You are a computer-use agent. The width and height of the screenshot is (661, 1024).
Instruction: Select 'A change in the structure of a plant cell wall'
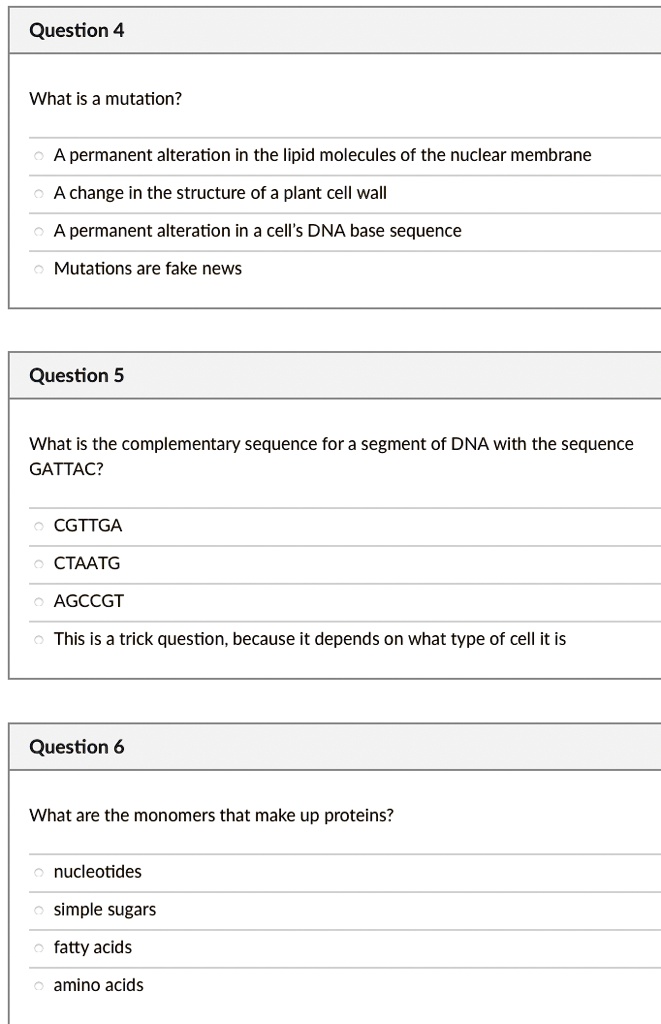point(38,193)
